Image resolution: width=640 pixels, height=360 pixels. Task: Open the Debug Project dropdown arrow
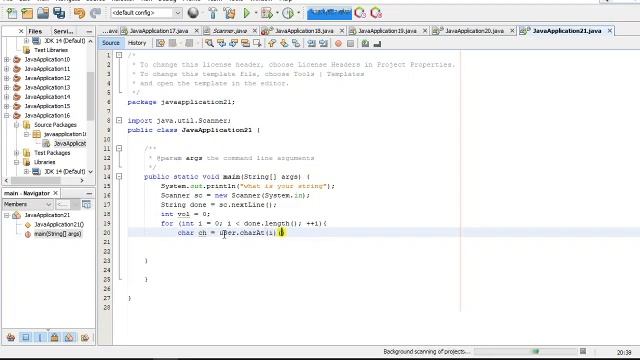(x=277, y=13)
